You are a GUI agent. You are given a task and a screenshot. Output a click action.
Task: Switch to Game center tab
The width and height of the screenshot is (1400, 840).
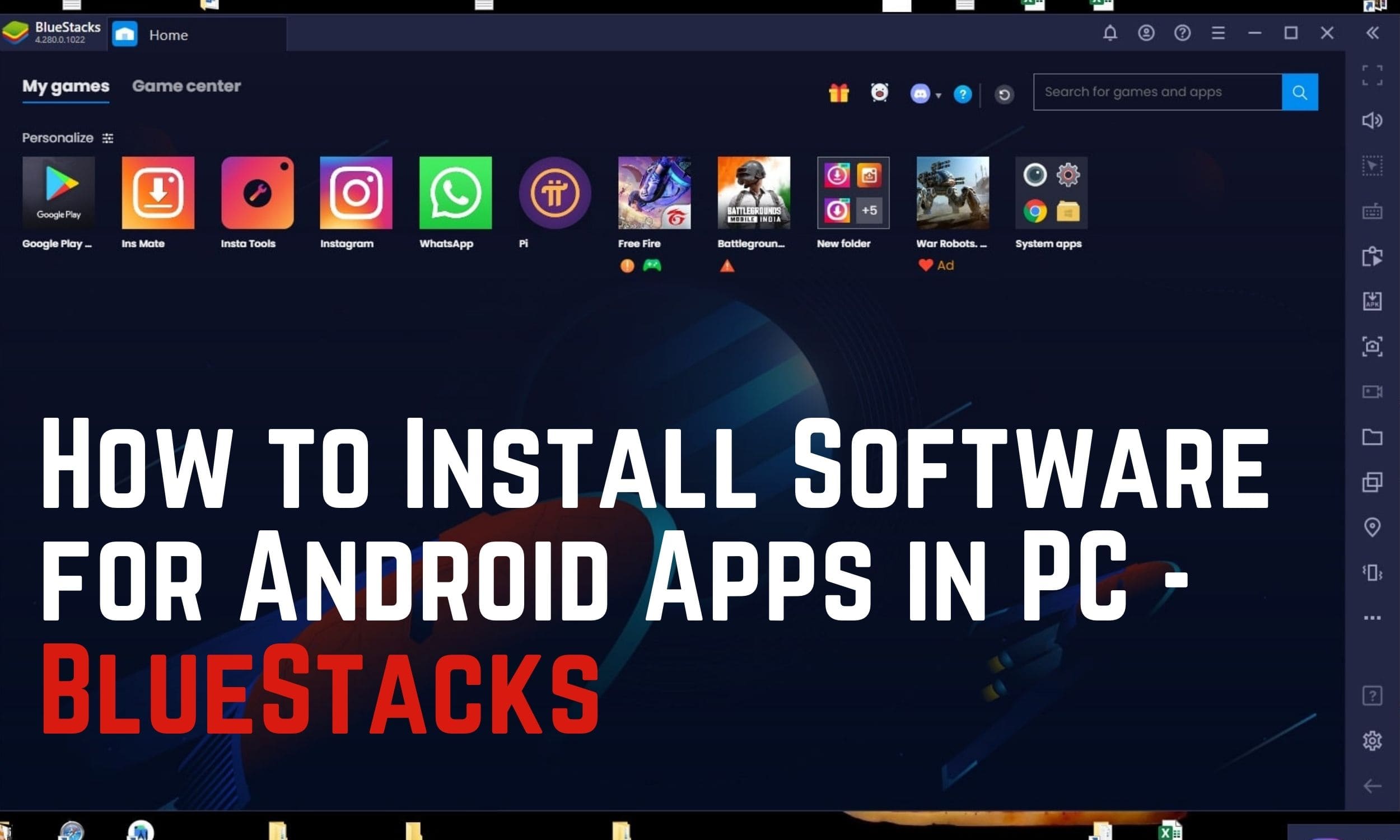pos(186,86)
